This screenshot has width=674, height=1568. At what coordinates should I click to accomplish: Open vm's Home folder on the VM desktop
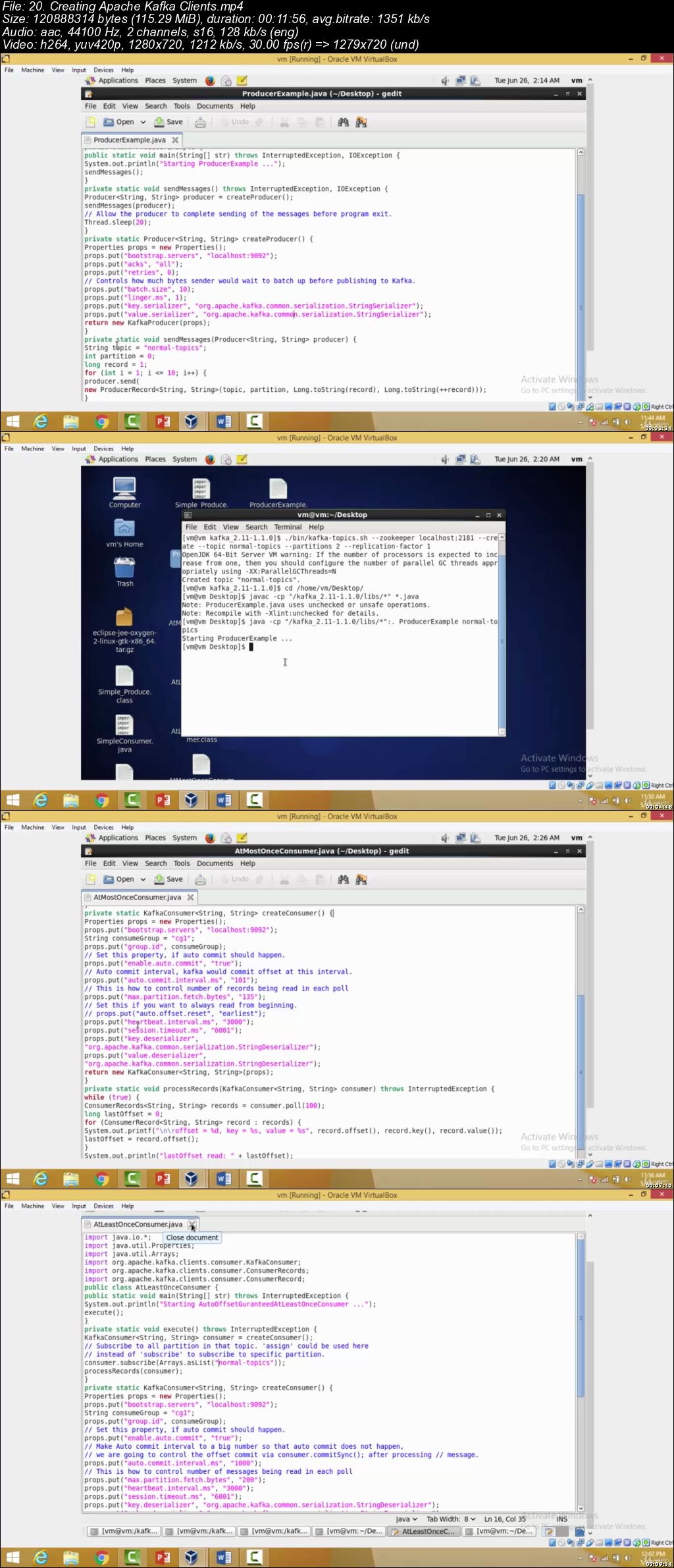124,533
